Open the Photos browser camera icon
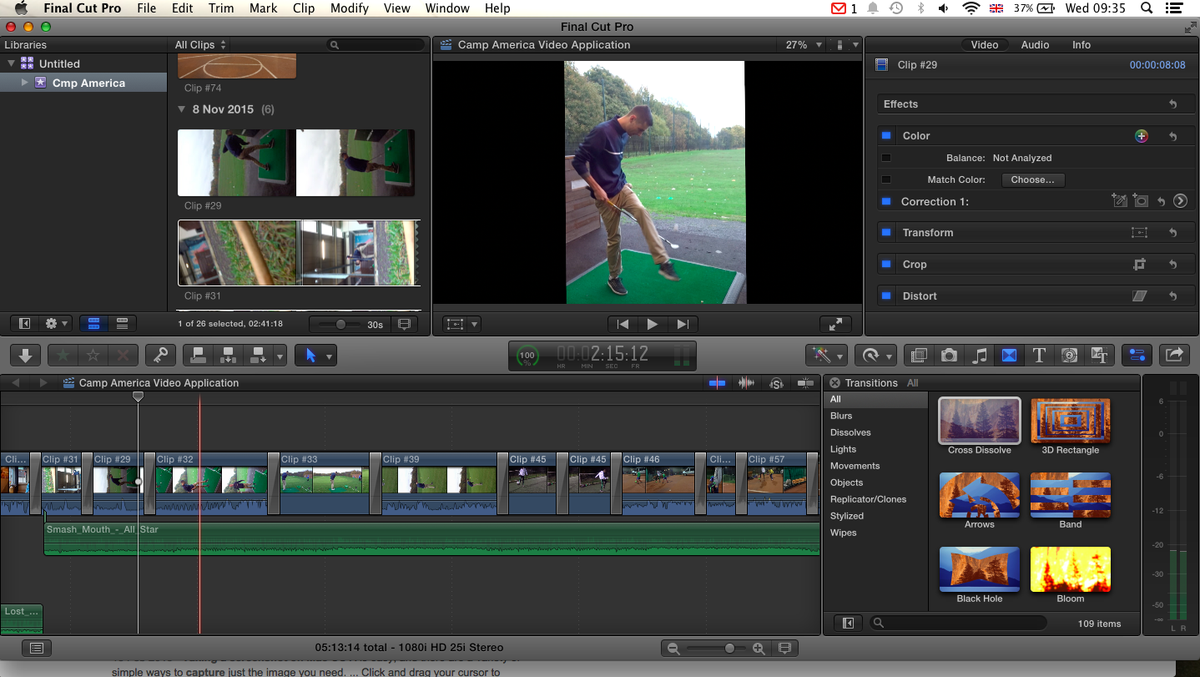Screen dimensions: 1200x677 (949, 355)
